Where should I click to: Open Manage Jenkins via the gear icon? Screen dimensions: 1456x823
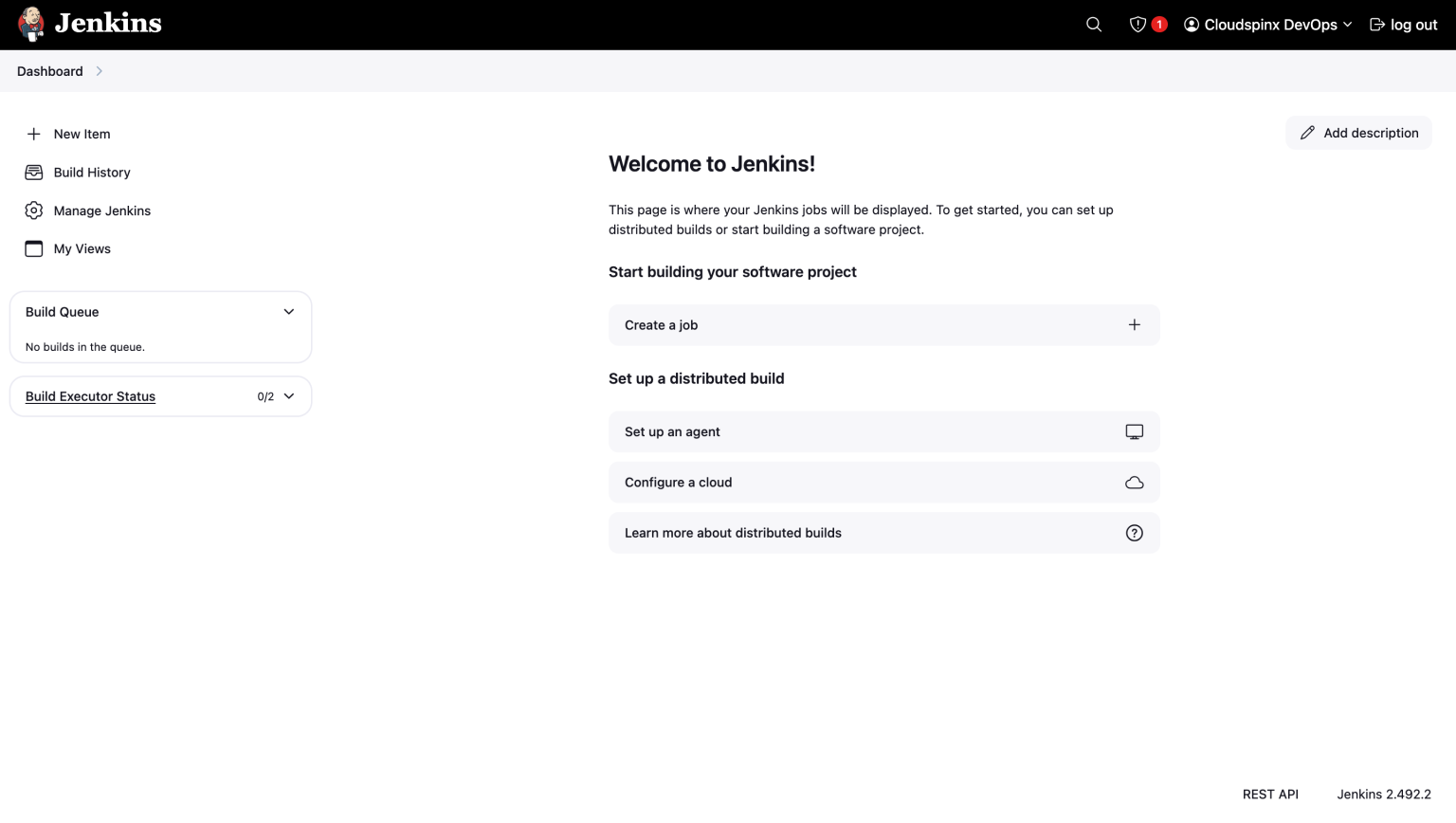tap(33, 210)
